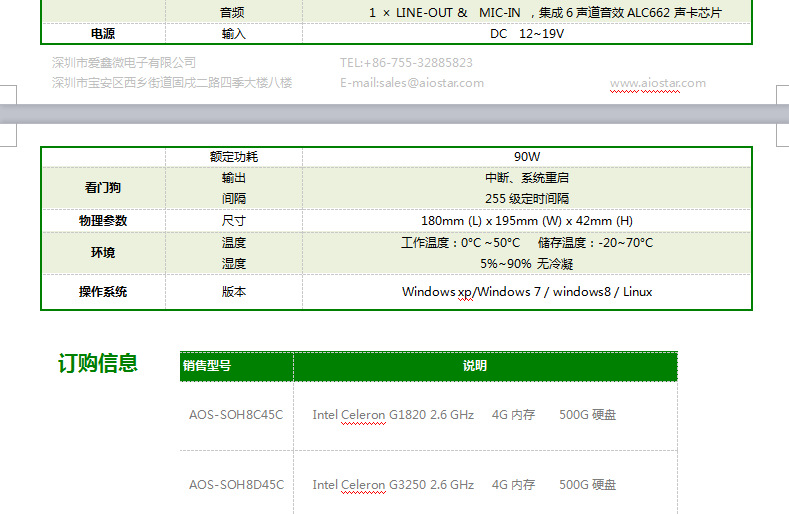Select the 环境 row header
Image resolution: width=789 pixels, height=514 pixels.
103,253
